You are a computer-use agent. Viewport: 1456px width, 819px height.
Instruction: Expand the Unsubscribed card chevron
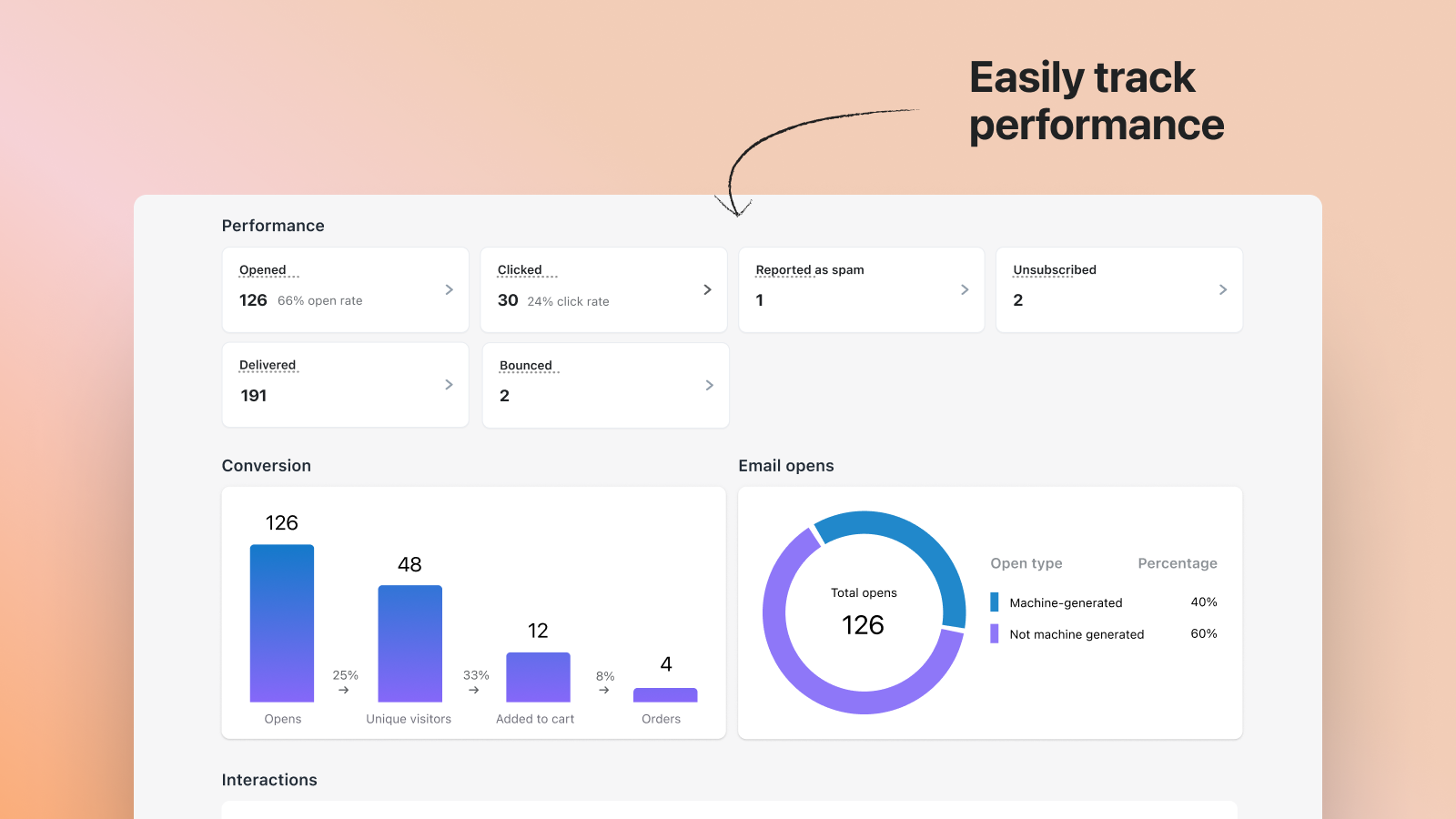coord(1222,289)
